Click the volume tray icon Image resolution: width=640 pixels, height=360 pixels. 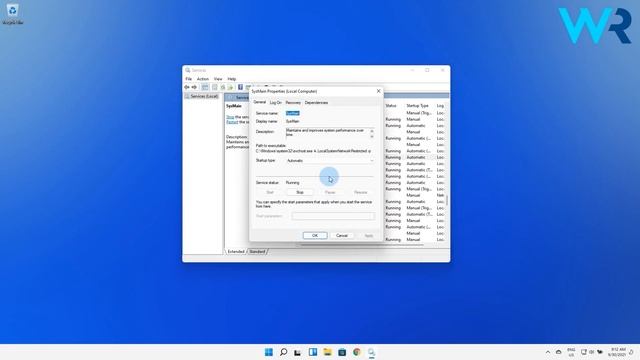[591, 352]
